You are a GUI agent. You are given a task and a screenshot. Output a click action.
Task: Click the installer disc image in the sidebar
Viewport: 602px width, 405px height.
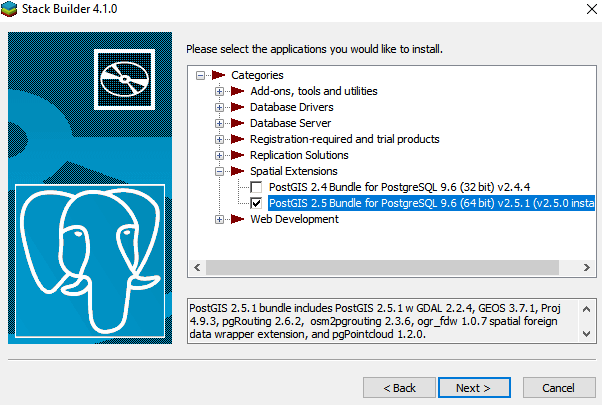click(x=124, y=79)
